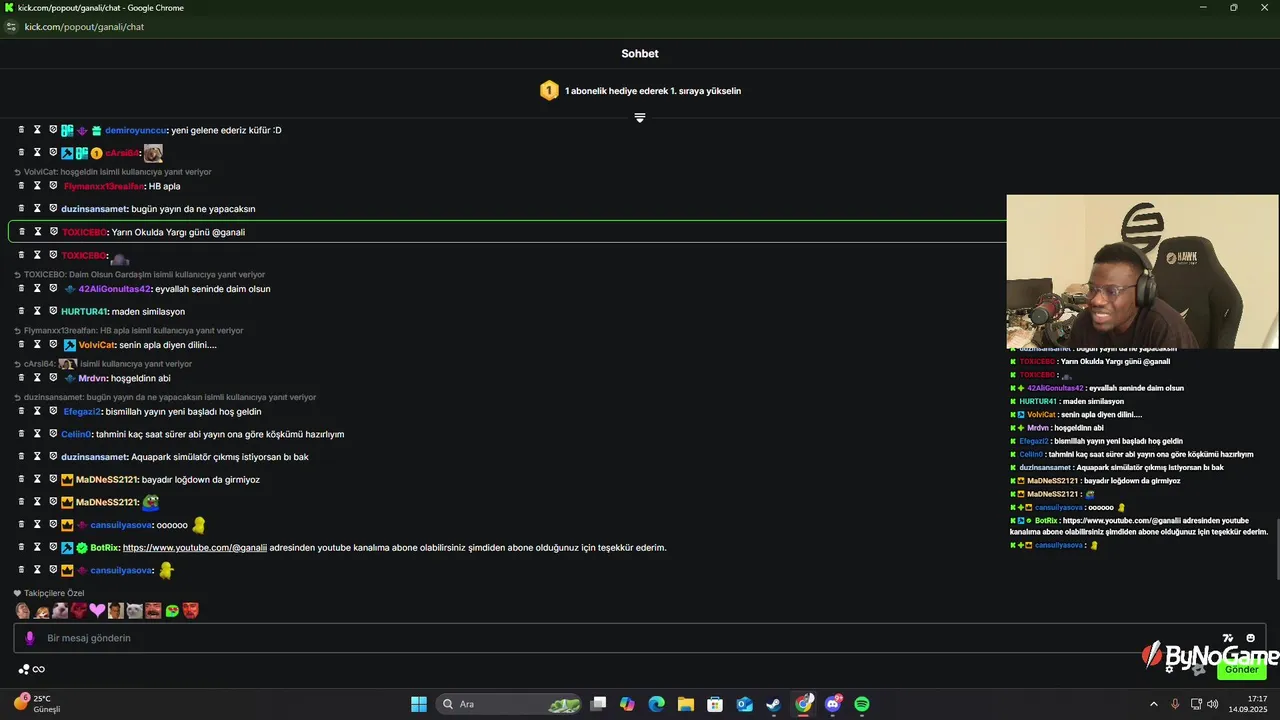Image resolution: width=1280 pixels, height=720 pixels.
Task: Click the Sohbet header title
Action: point(640,54)
